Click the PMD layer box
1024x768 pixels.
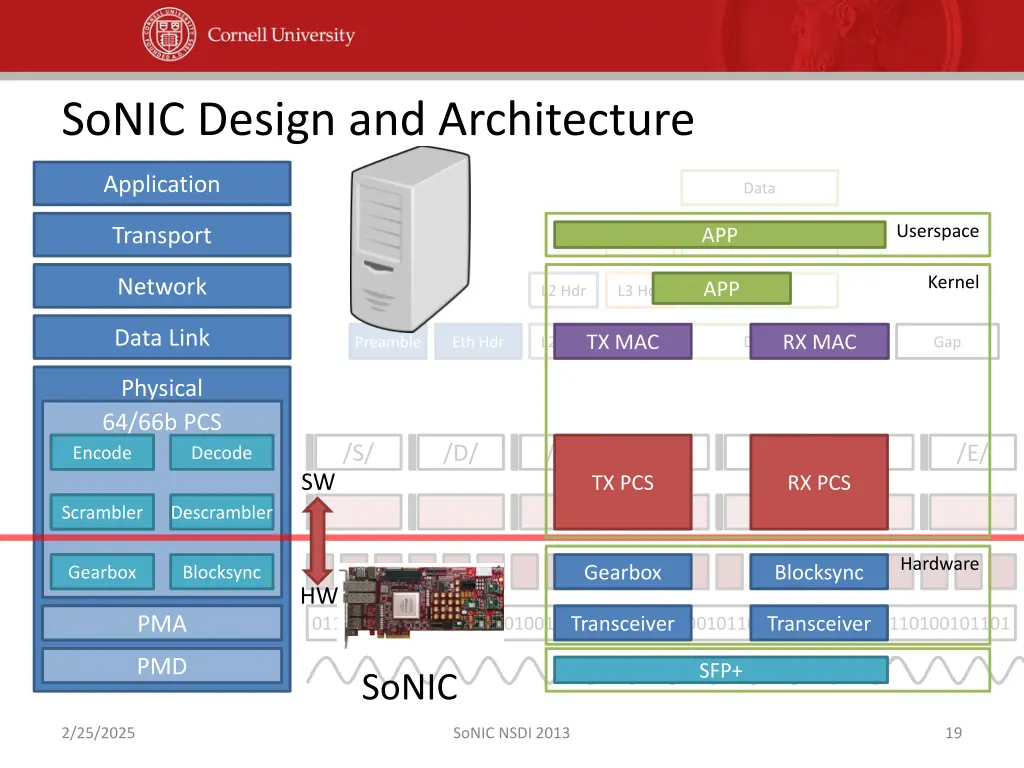[x=162, y=666]
